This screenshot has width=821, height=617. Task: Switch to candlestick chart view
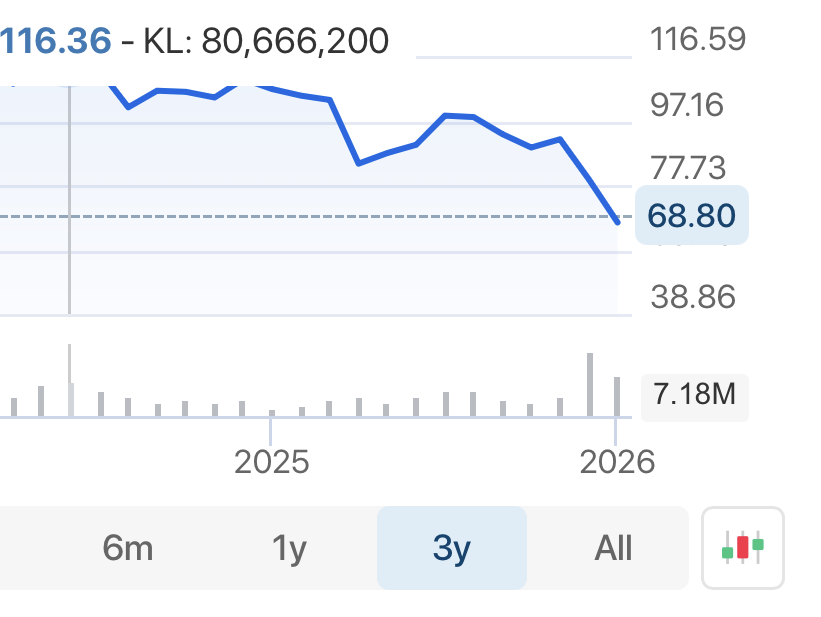743,547
